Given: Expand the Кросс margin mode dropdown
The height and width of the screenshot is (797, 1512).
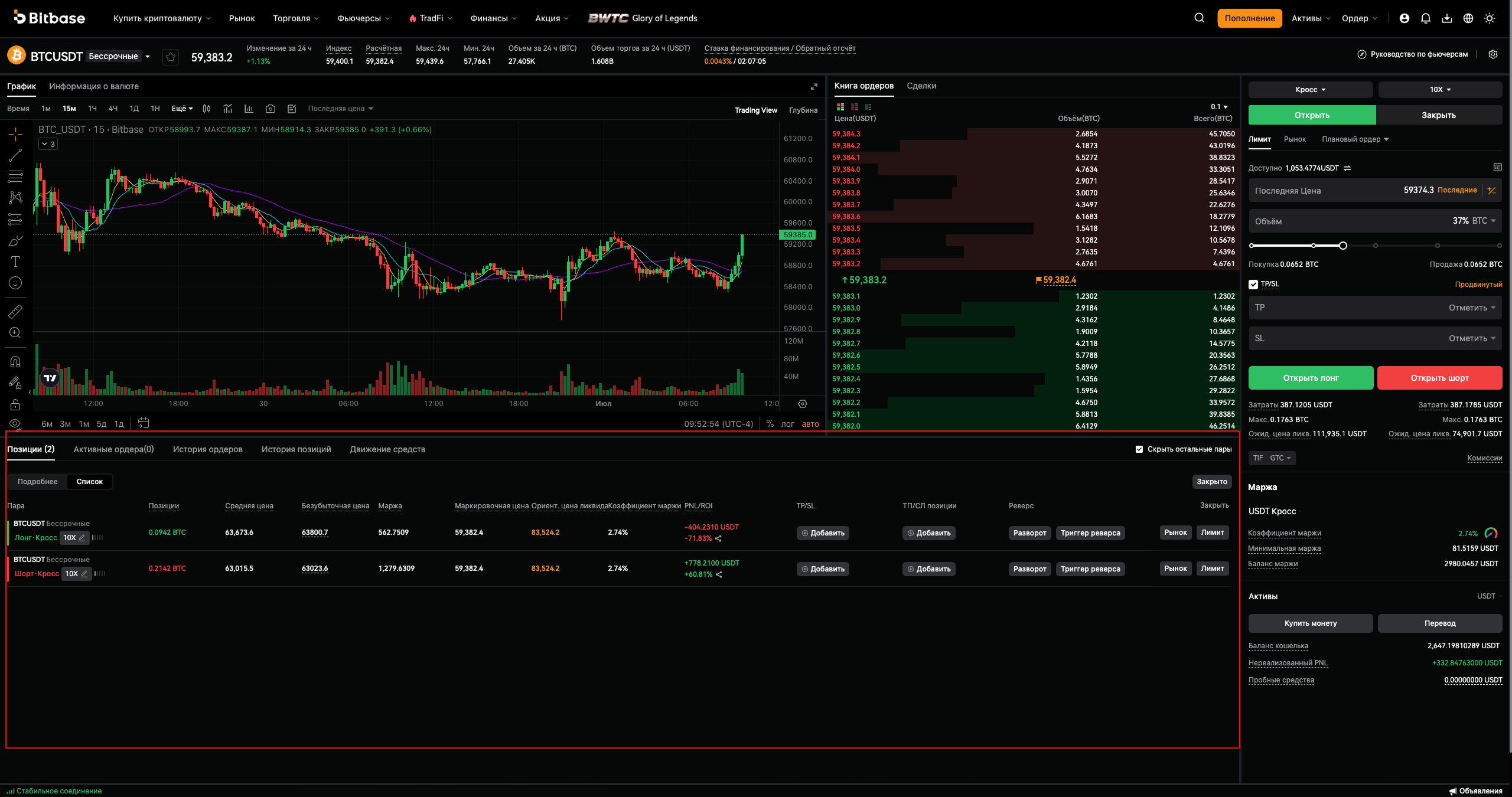Looking at the screenshot, I should click(1311, 90).
